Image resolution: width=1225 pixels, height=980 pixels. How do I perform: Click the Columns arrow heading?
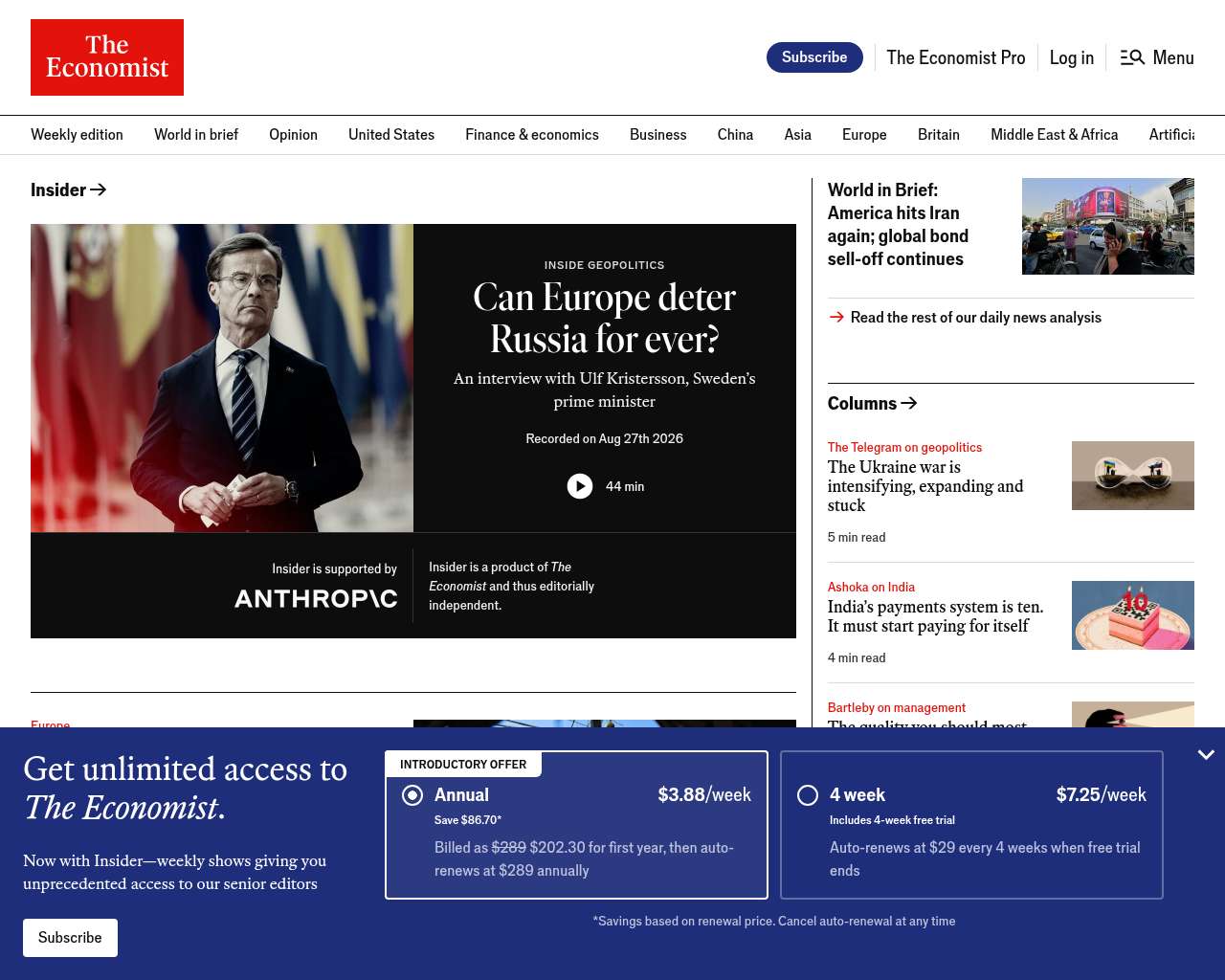(x=873, y=403)
